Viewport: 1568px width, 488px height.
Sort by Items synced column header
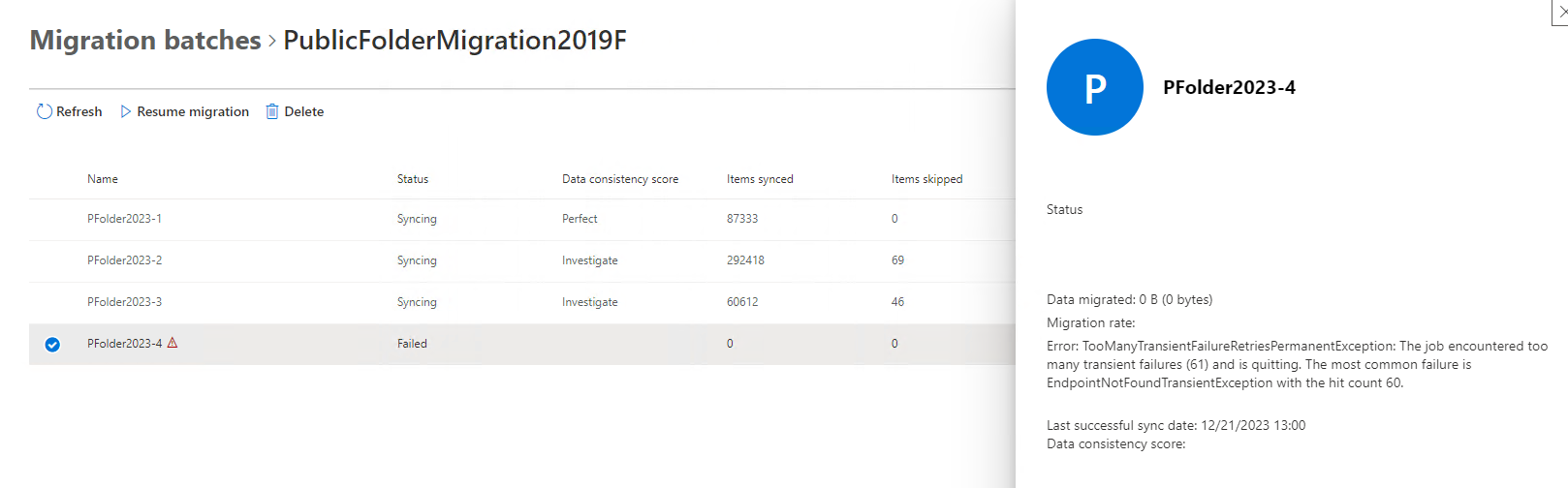coord(760,179)
